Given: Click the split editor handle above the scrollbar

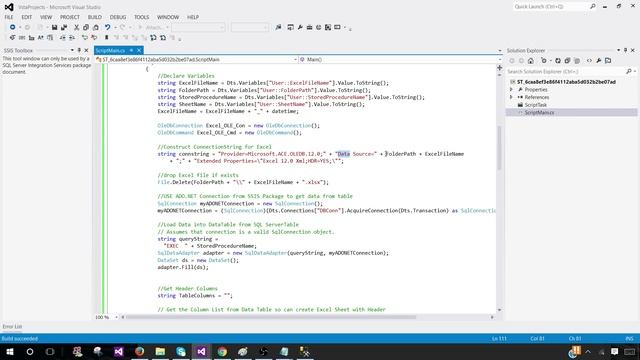Looking at the screenshot, I should [x=500, y=68].
